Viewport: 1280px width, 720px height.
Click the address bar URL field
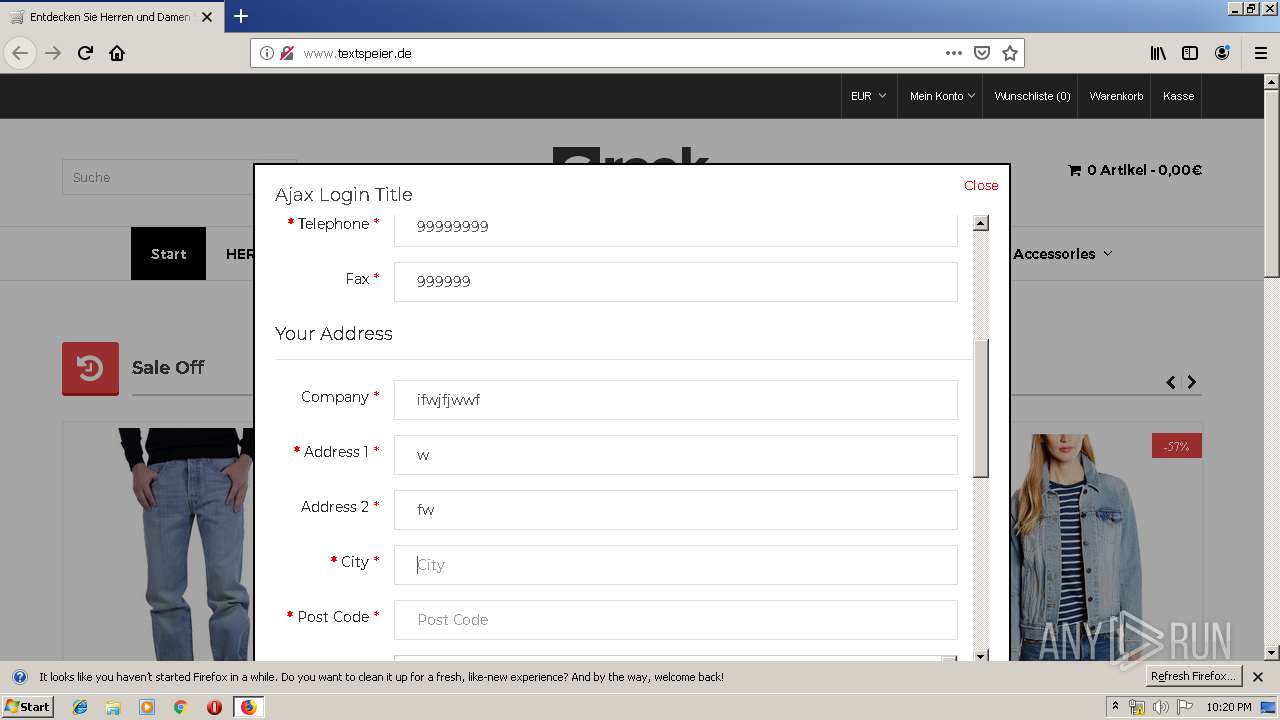pyautogui.click(x=620, y=53)
